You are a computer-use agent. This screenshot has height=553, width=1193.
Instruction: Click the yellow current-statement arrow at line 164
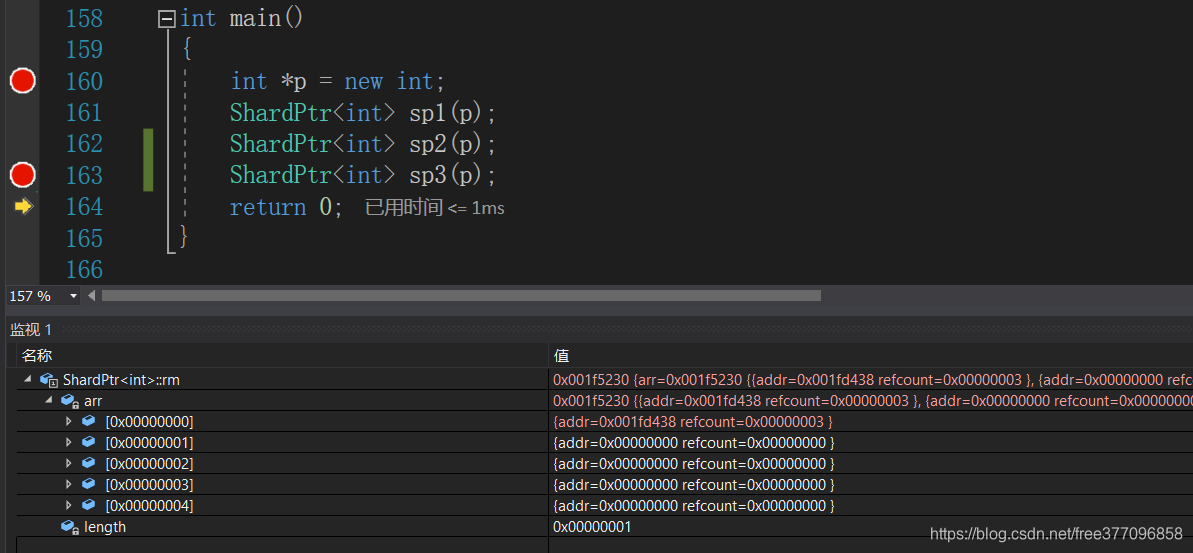(24, 206)
